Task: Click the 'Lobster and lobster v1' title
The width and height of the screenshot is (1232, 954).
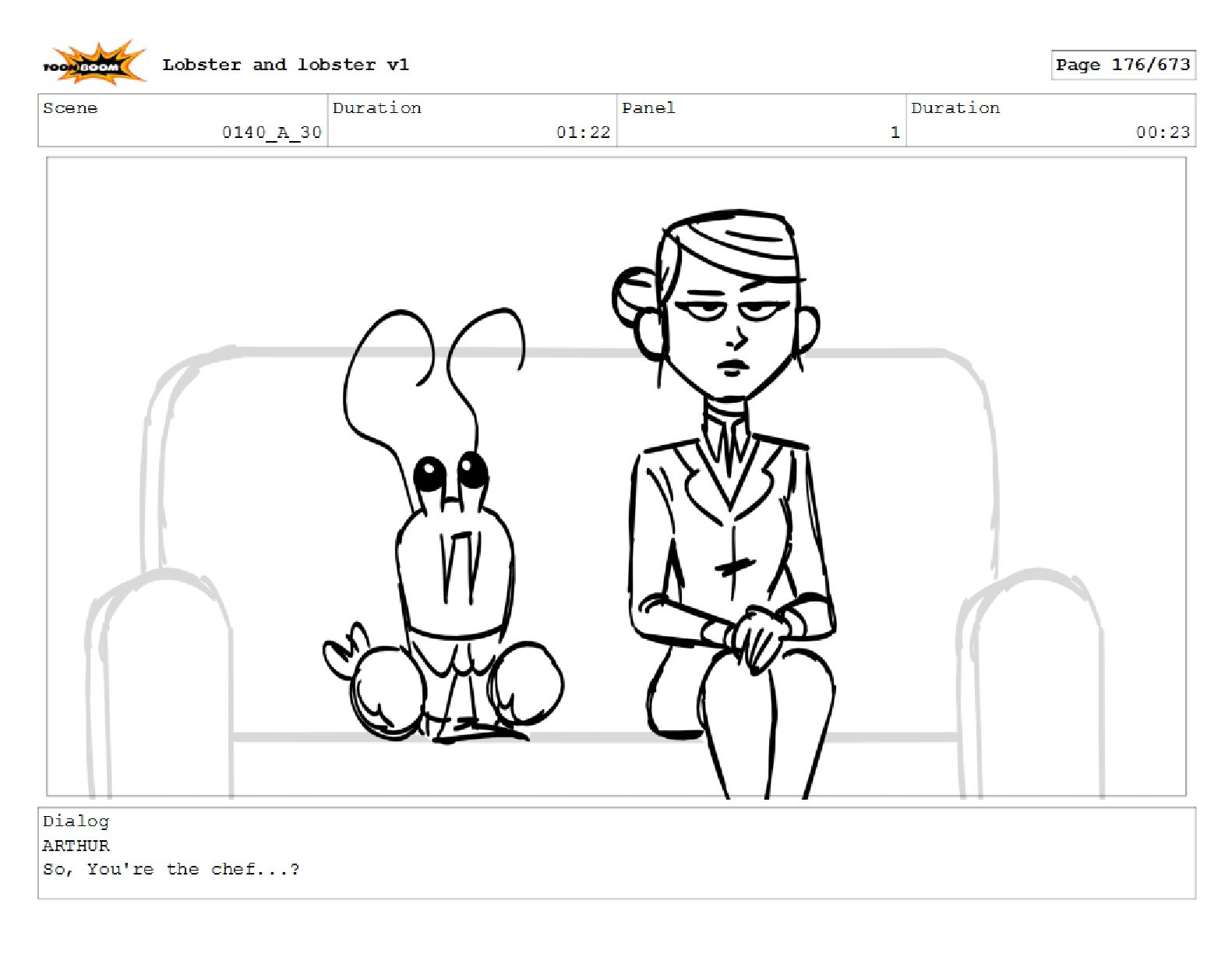Action: [x=285, y=65]
